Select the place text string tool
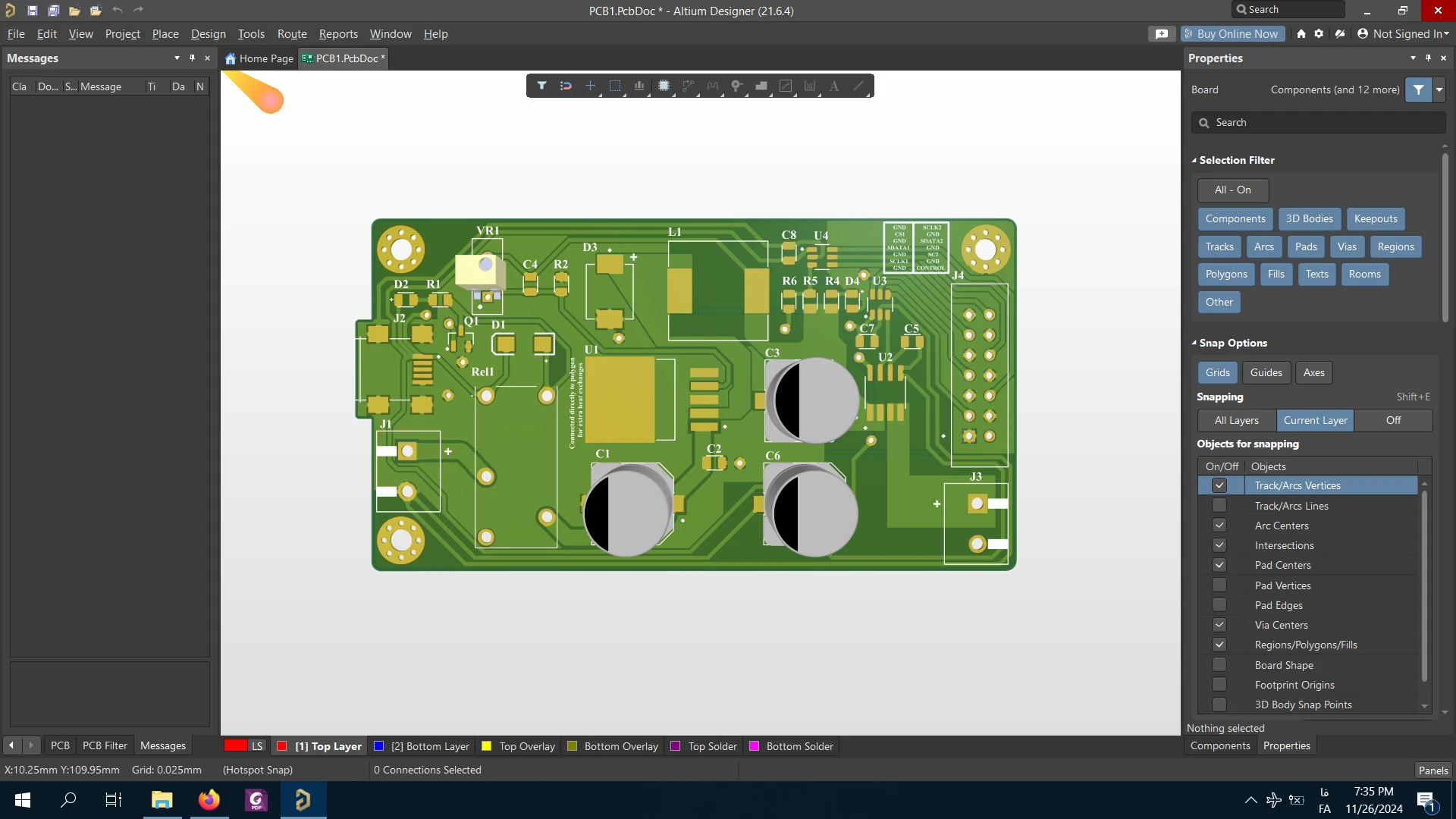This screenshot has width=1456, height=819. point(833,86)
